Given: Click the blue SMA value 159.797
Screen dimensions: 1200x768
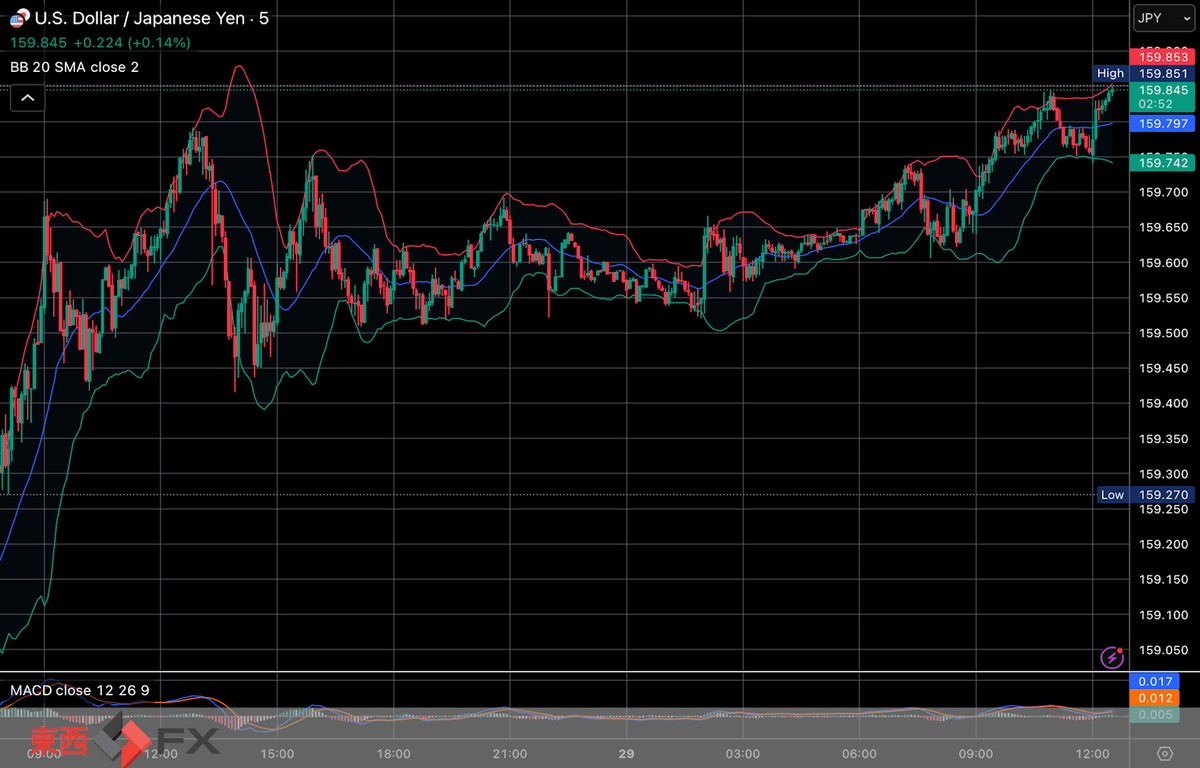Looking at the screenshot, I should point(1163,123).
